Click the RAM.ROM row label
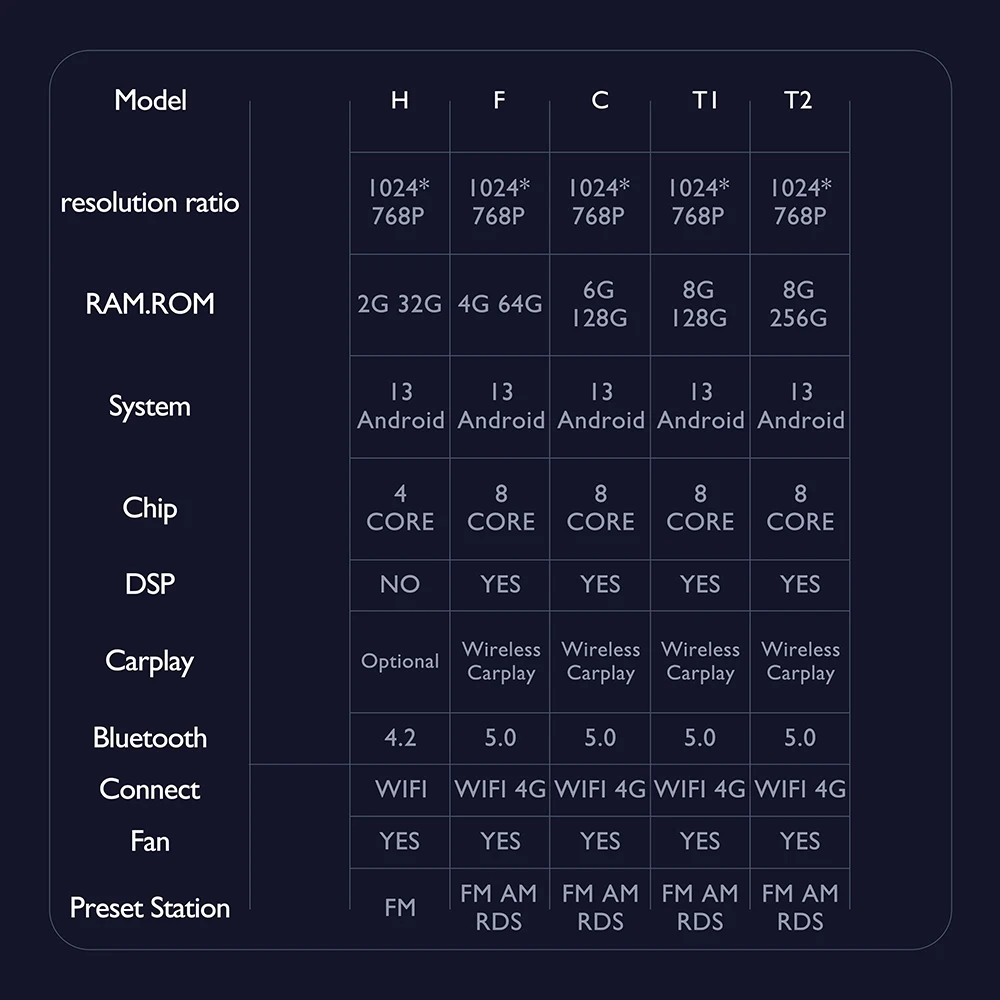The height and width of the screenshot is (1000, 1000). pos(150,304)
